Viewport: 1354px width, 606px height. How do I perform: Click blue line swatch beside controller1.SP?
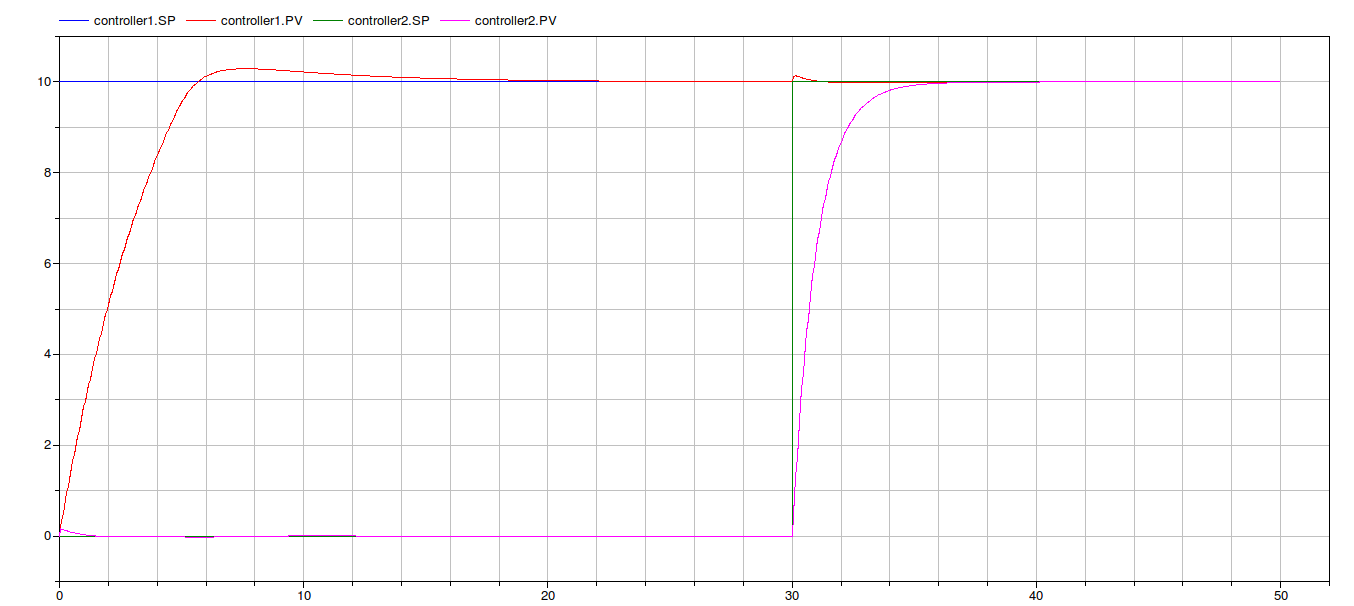[x=74, y=21]
